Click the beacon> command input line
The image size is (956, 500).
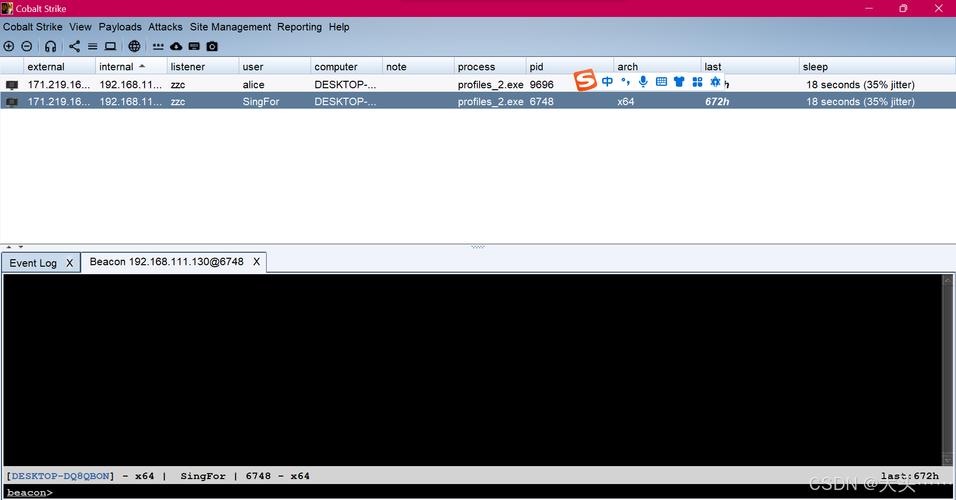(478, 492)
